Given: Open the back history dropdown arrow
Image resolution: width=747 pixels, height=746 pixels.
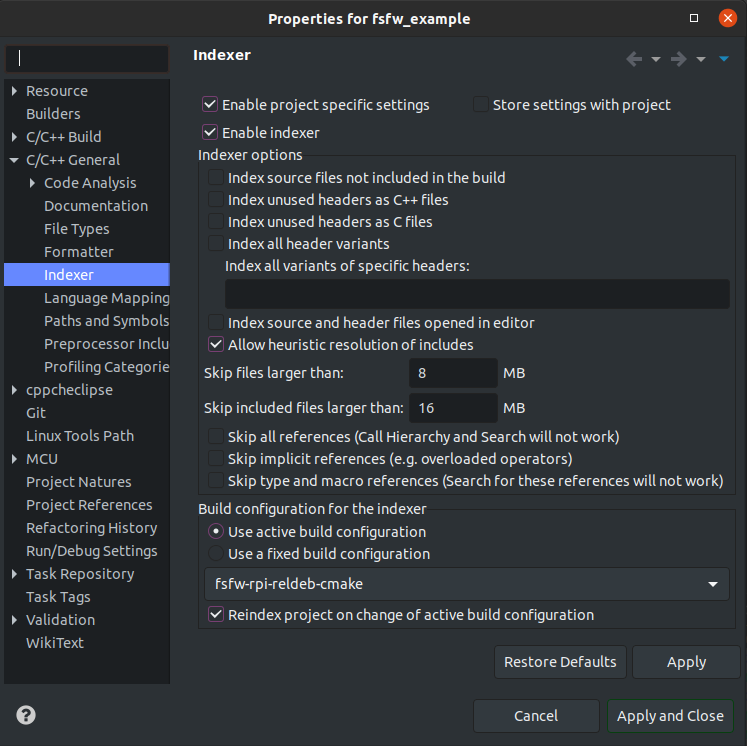Looking at the screenshot, I should (x=656, y=60).
